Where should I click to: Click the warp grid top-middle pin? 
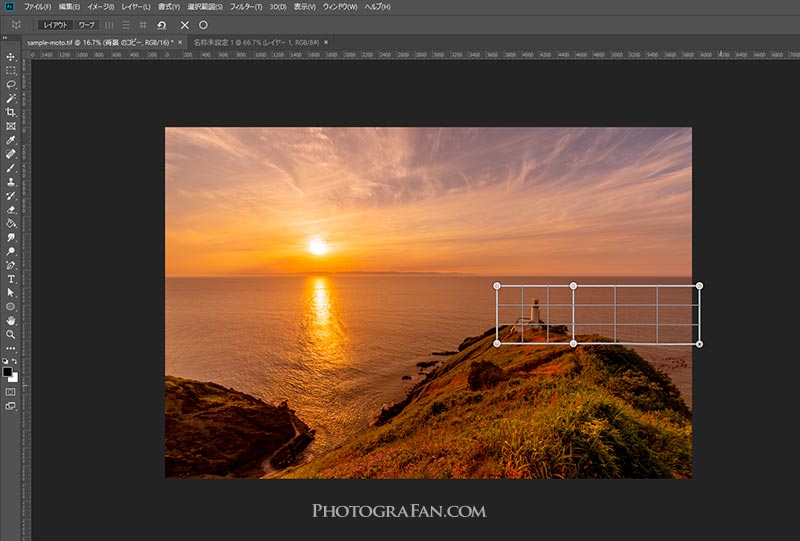click(x=573, y=286)
